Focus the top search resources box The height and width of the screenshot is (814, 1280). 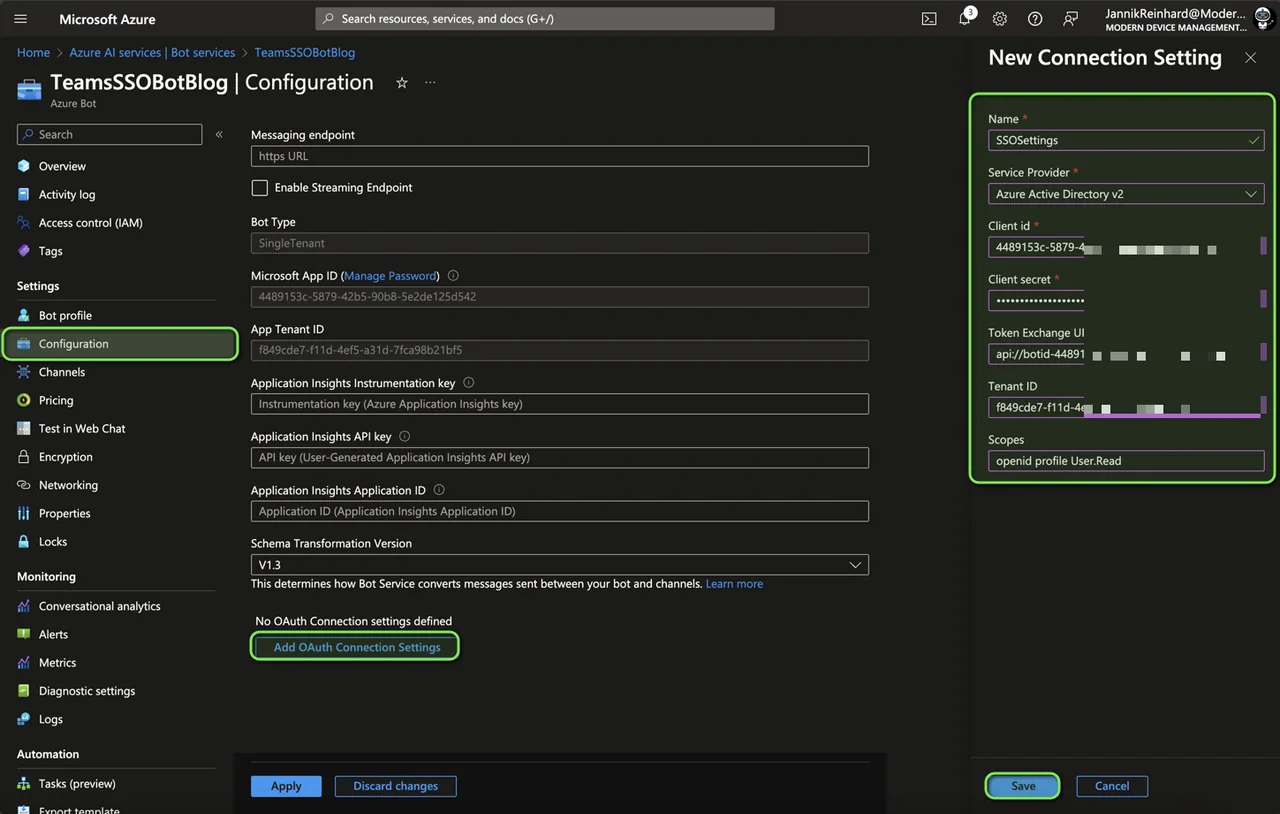coord(545,19)
